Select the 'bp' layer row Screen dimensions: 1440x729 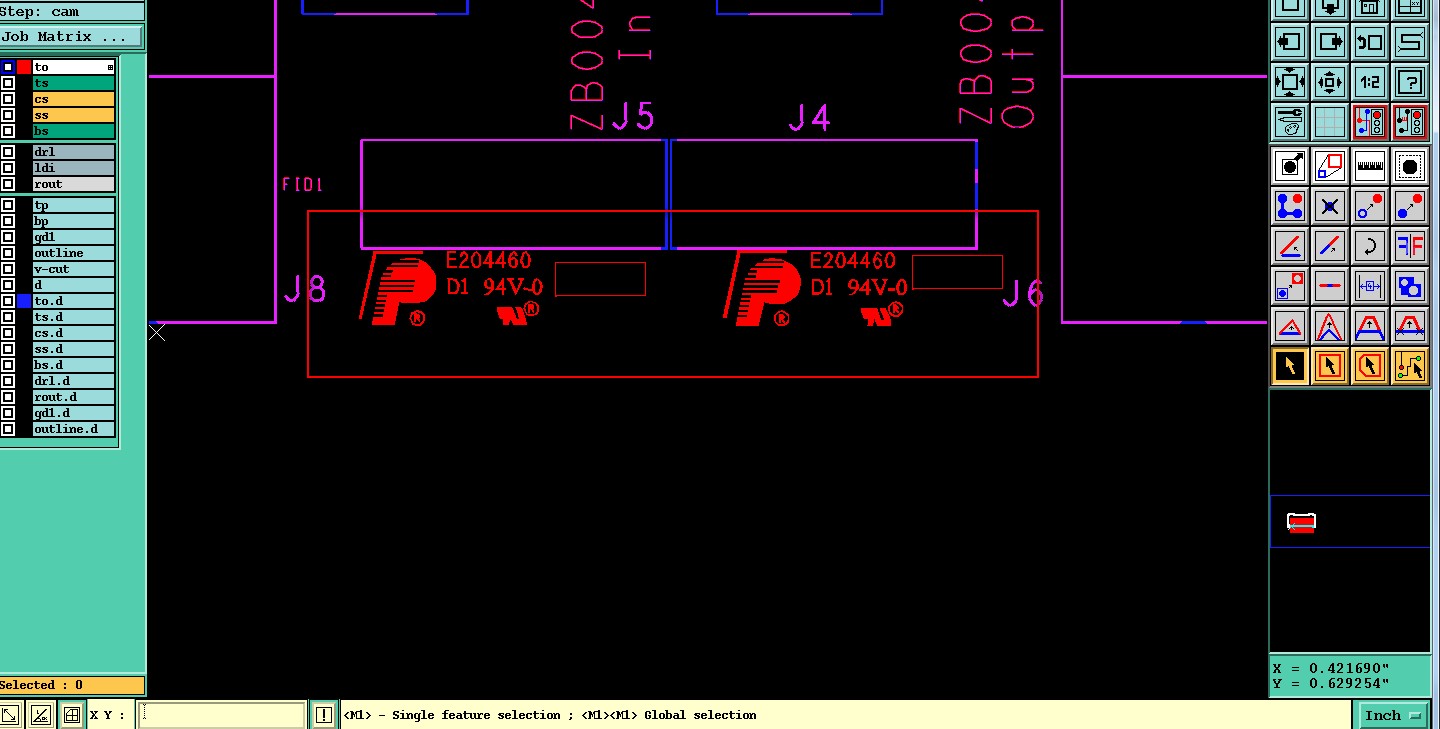[x=74, y=221]
